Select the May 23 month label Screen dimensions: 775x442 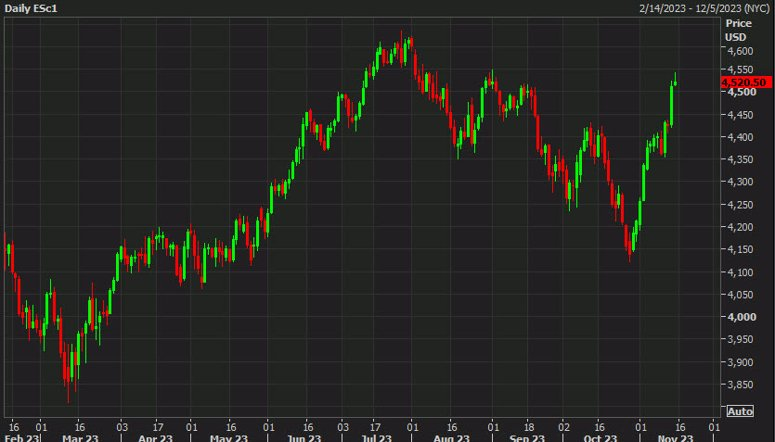(228, 438)
